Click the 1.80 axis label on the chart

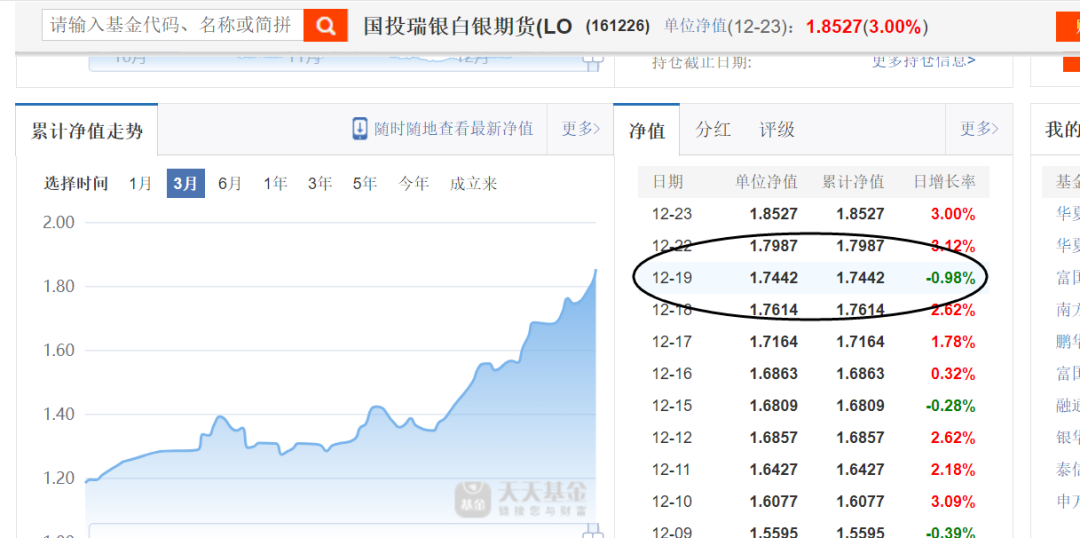59,286
